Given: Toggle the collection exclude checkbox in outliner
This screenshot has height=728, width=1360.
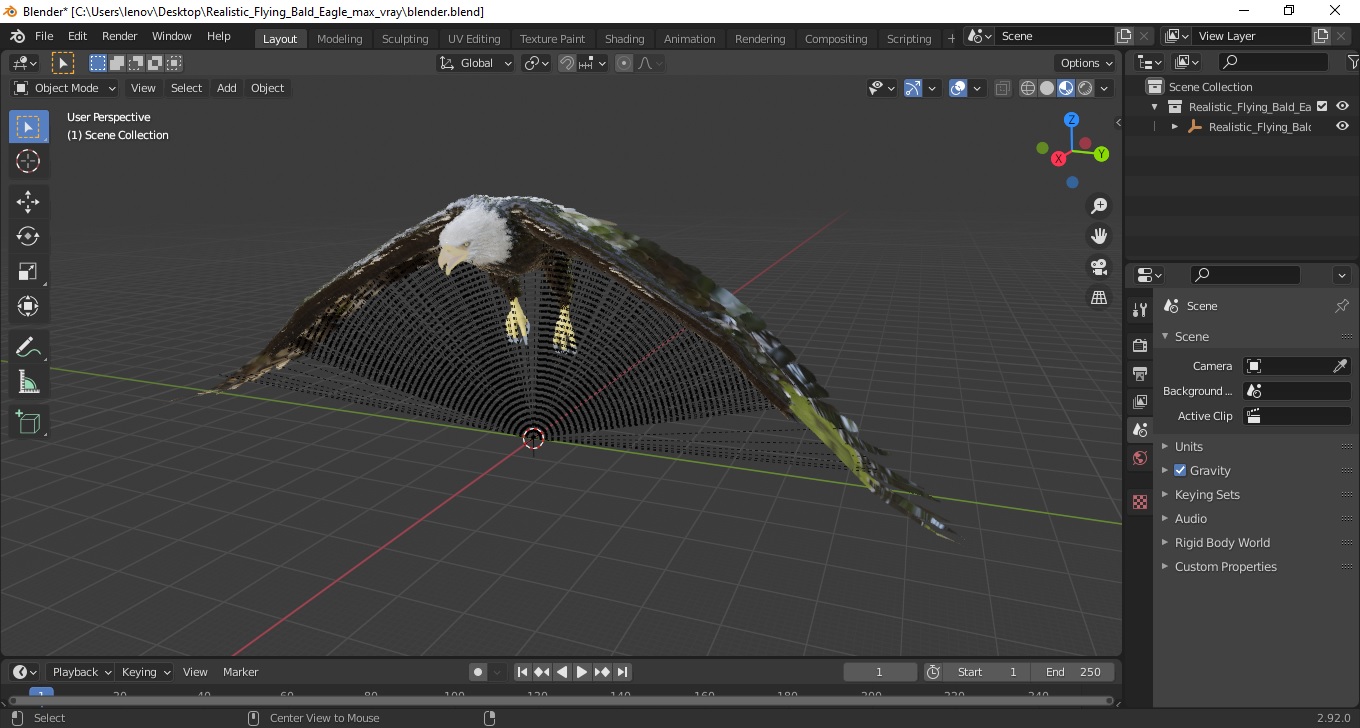Looking at the screenshot, I should click(1322, 106).
